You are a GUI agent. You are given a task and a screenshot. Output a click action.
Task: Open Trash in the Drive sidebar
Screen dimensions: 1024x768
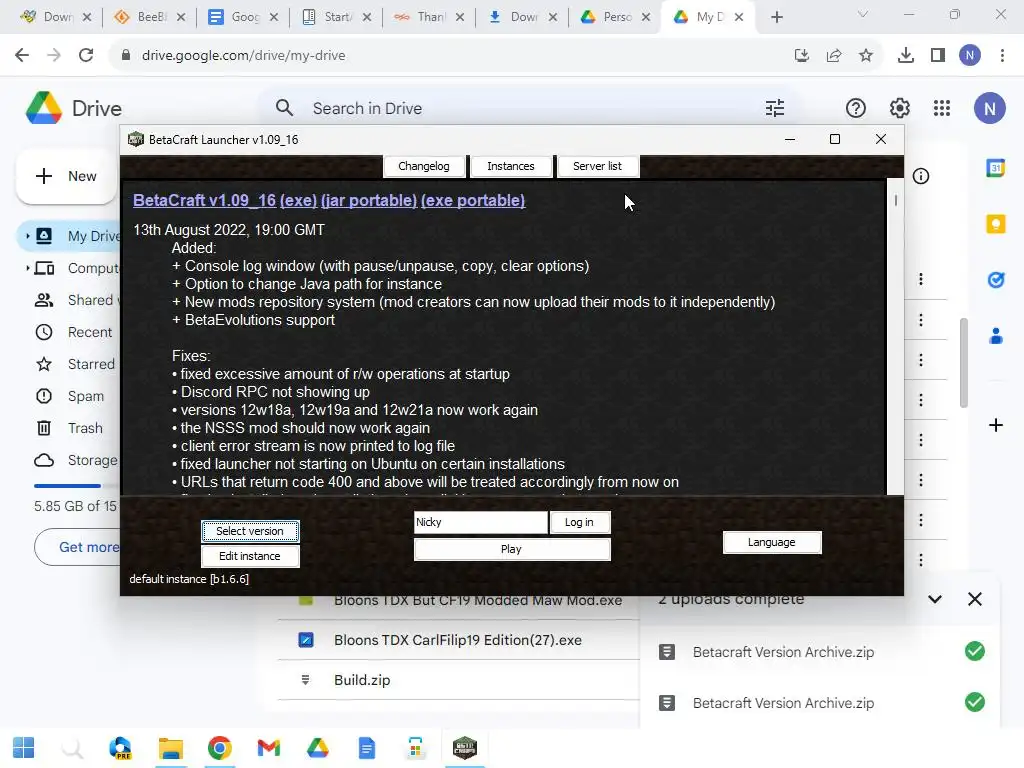69,428
